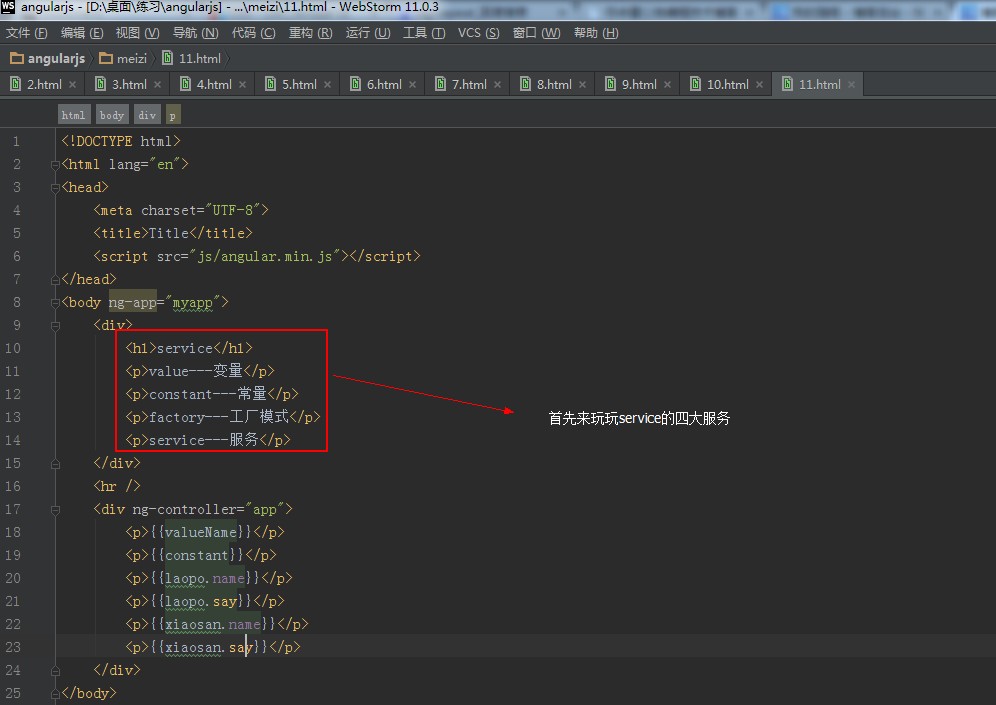Click the <h1>service</h1> line
996x705 pixels.
[x=189, y=348]
